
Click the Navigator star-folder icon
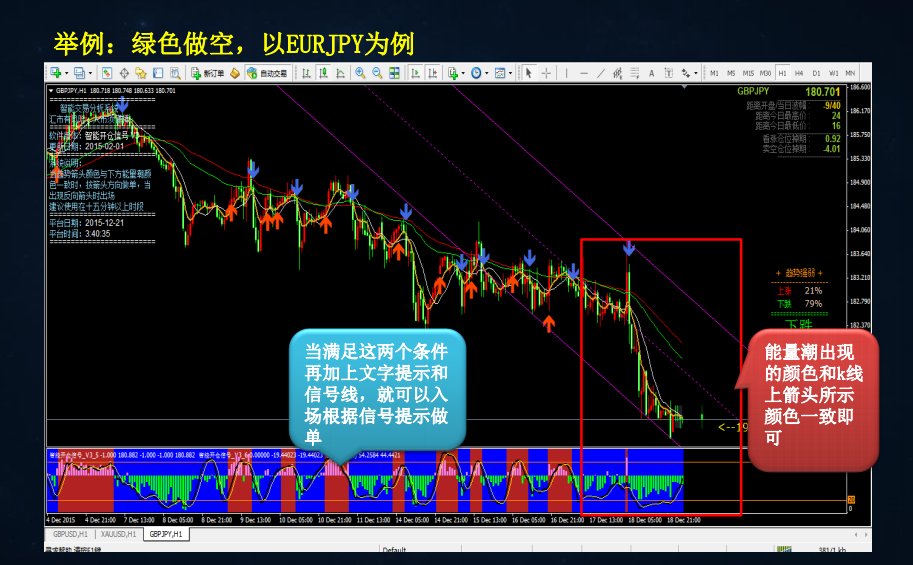pyautogui.click(x=141, y=73)
